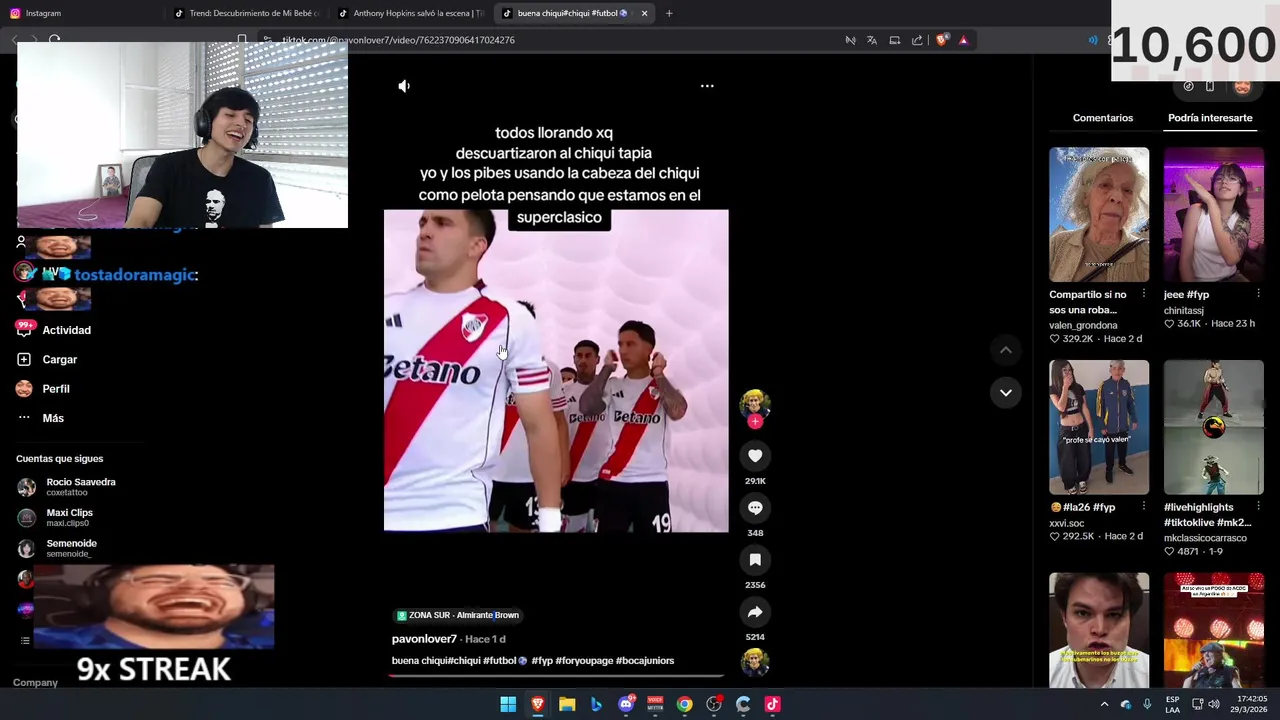Show hidden system tray icons
This screenshot has height=720, width=1280.
pyautogui.click(x=1104, y=704)
